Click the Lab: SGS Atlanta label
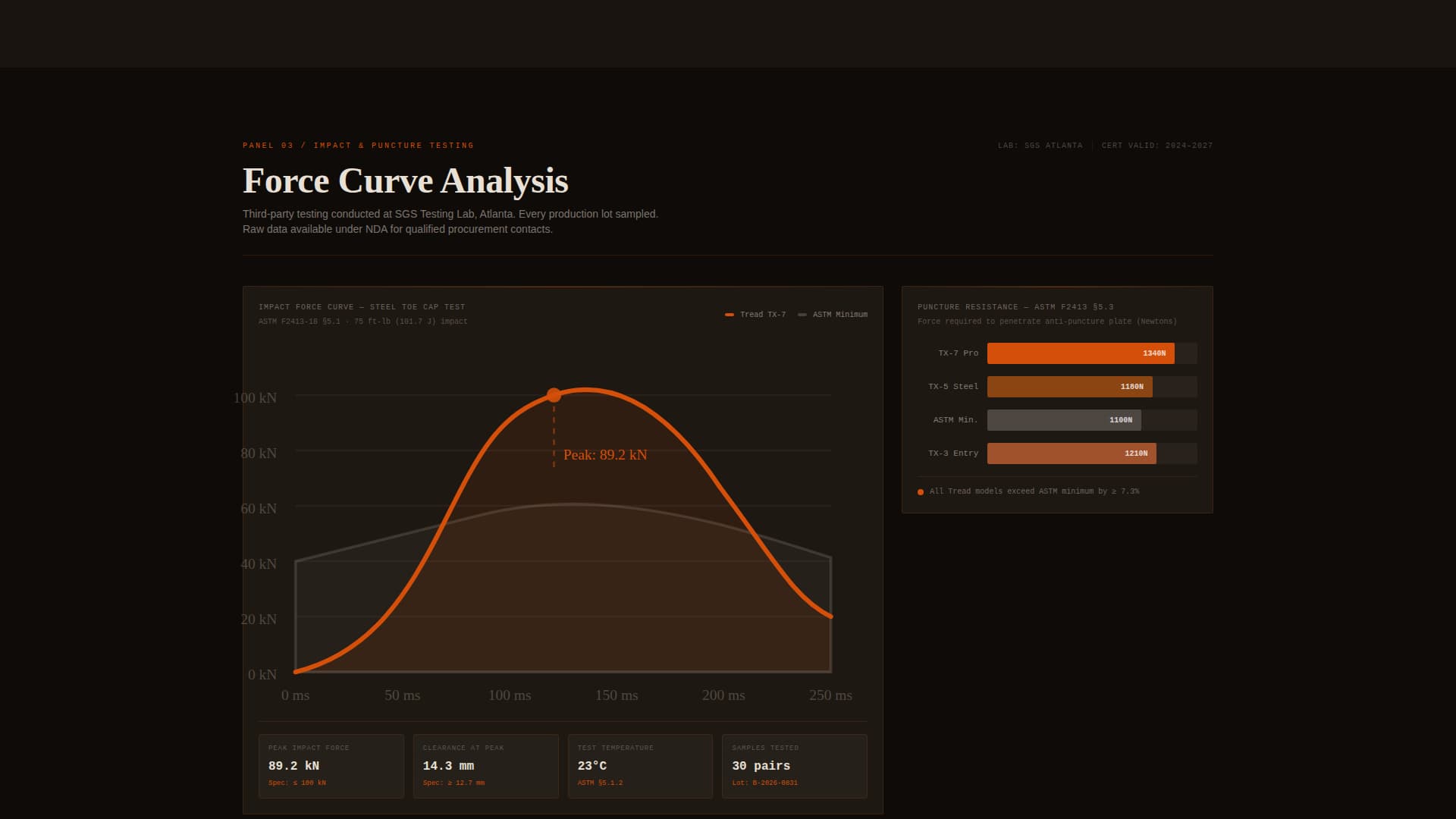Viewport: 1456px width, 819px height. click(x=1040, y=146)
